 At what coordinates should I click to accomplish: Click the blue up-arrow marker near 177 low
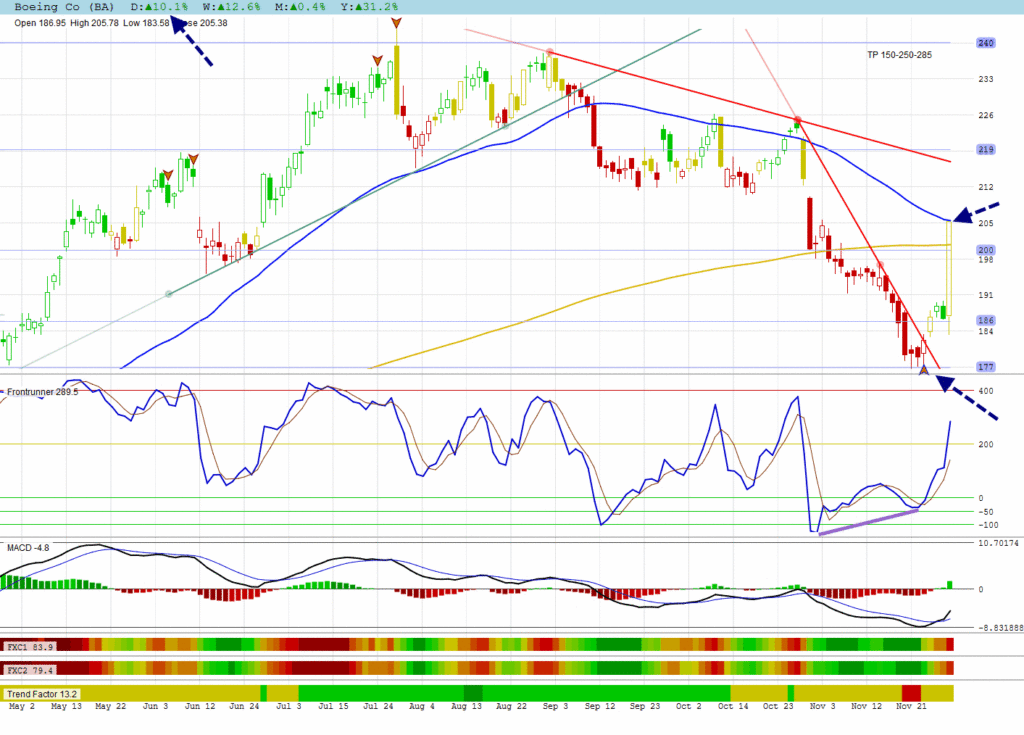924,370
